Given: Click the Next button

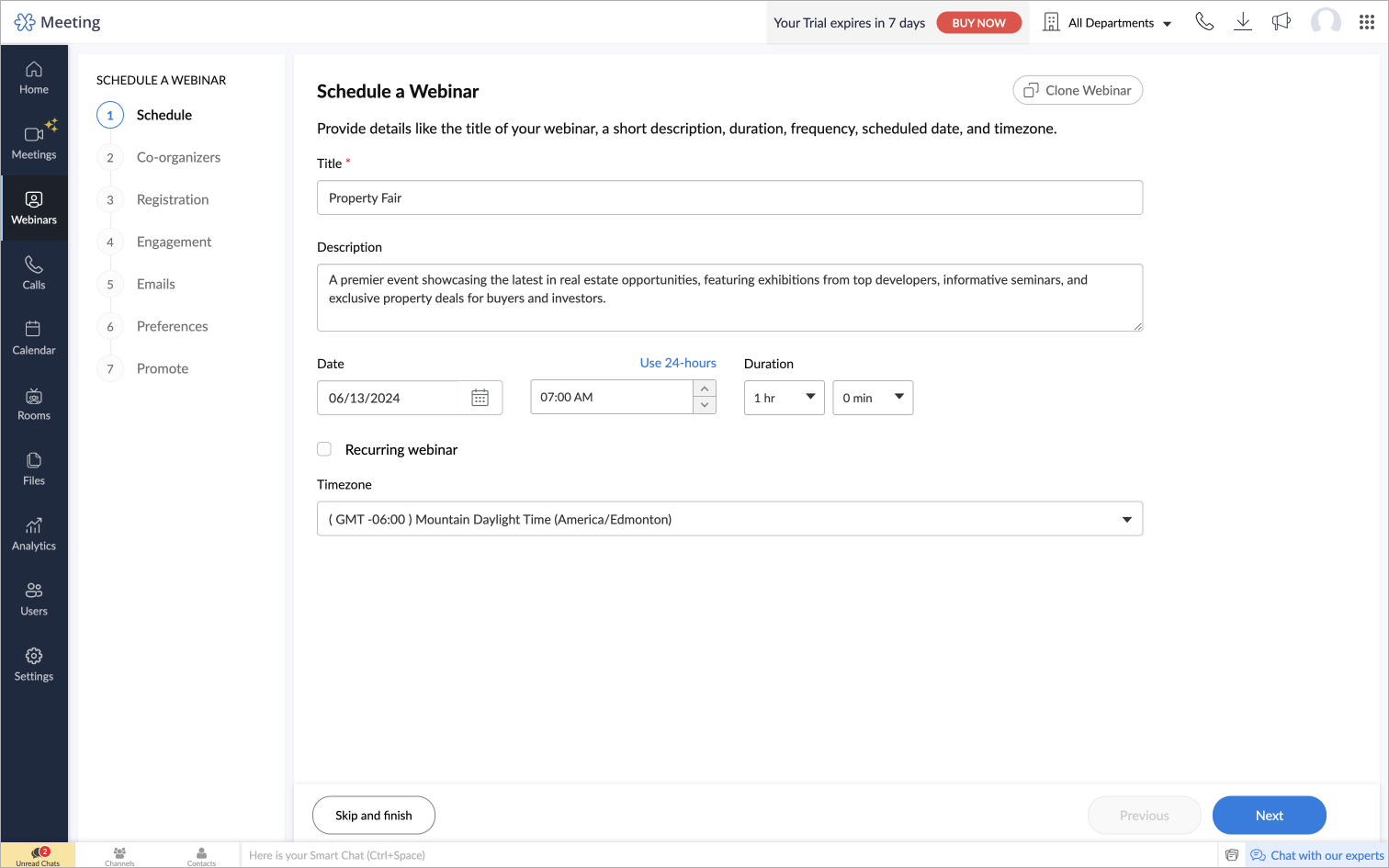Looking at the screenshot, I should click(x=1269, y=816).
